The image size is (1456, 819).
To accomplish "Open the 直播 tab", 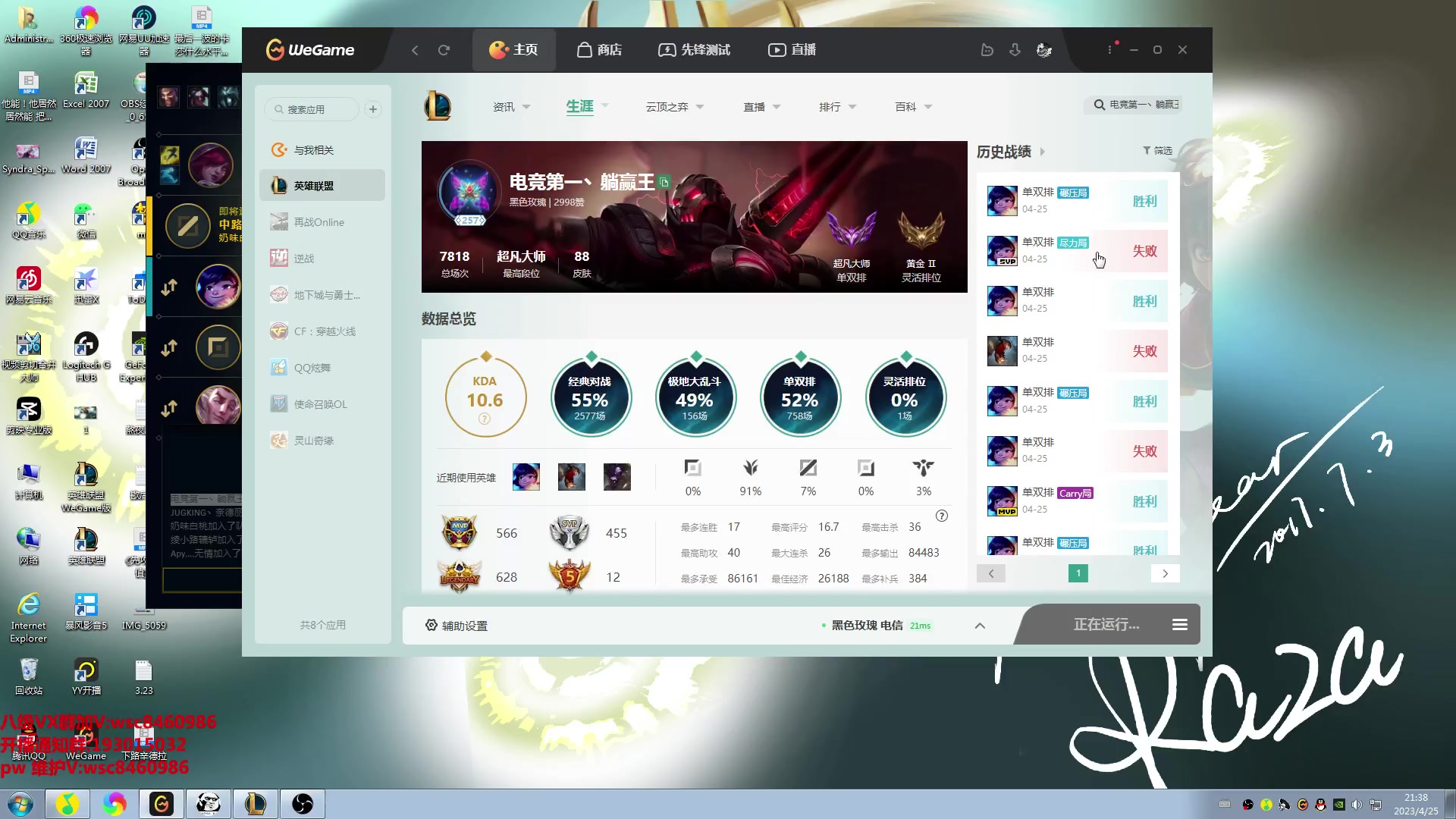I will tap(792, 50).
